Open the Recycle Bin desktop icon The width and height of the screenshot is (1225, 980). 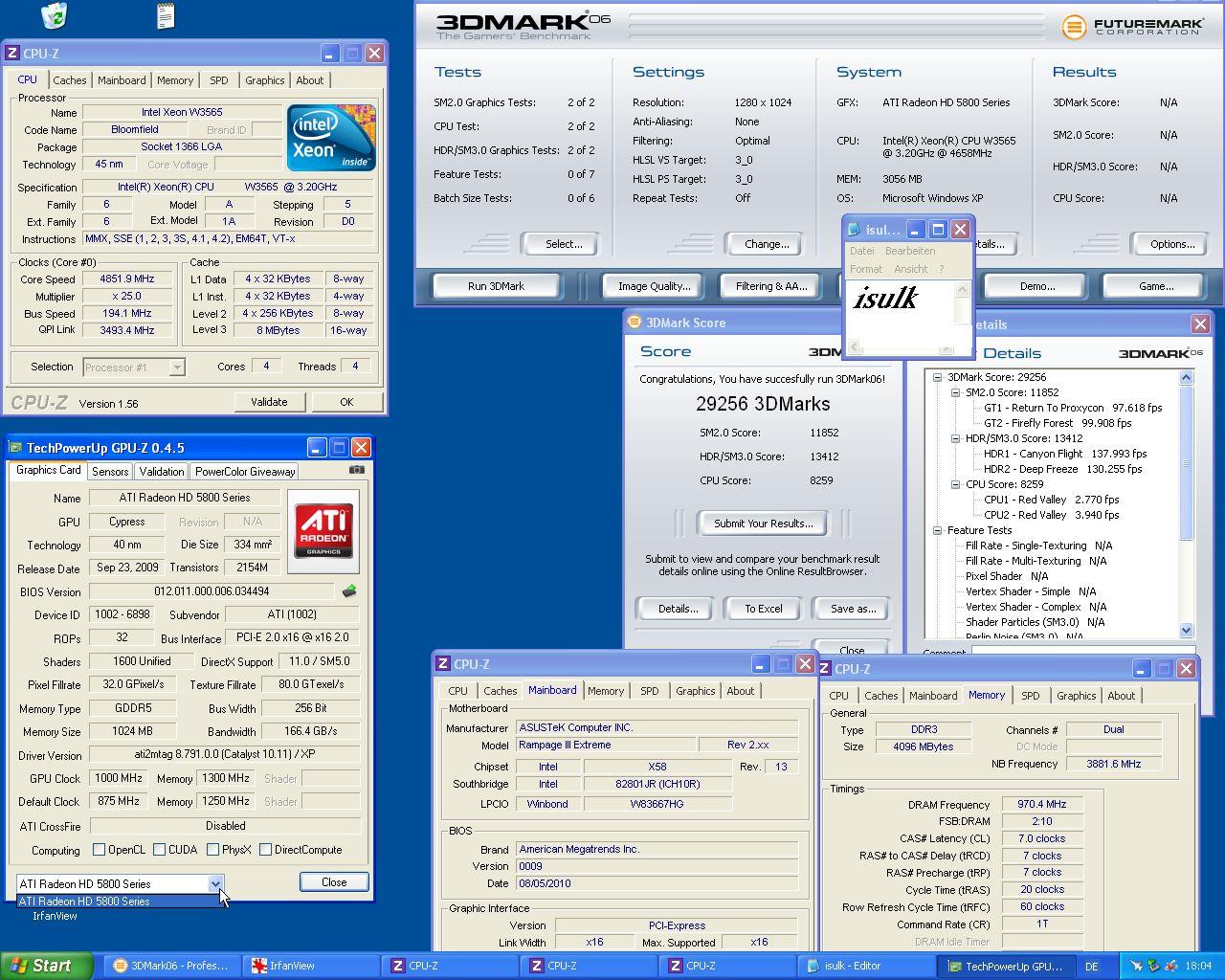[55, 14]
